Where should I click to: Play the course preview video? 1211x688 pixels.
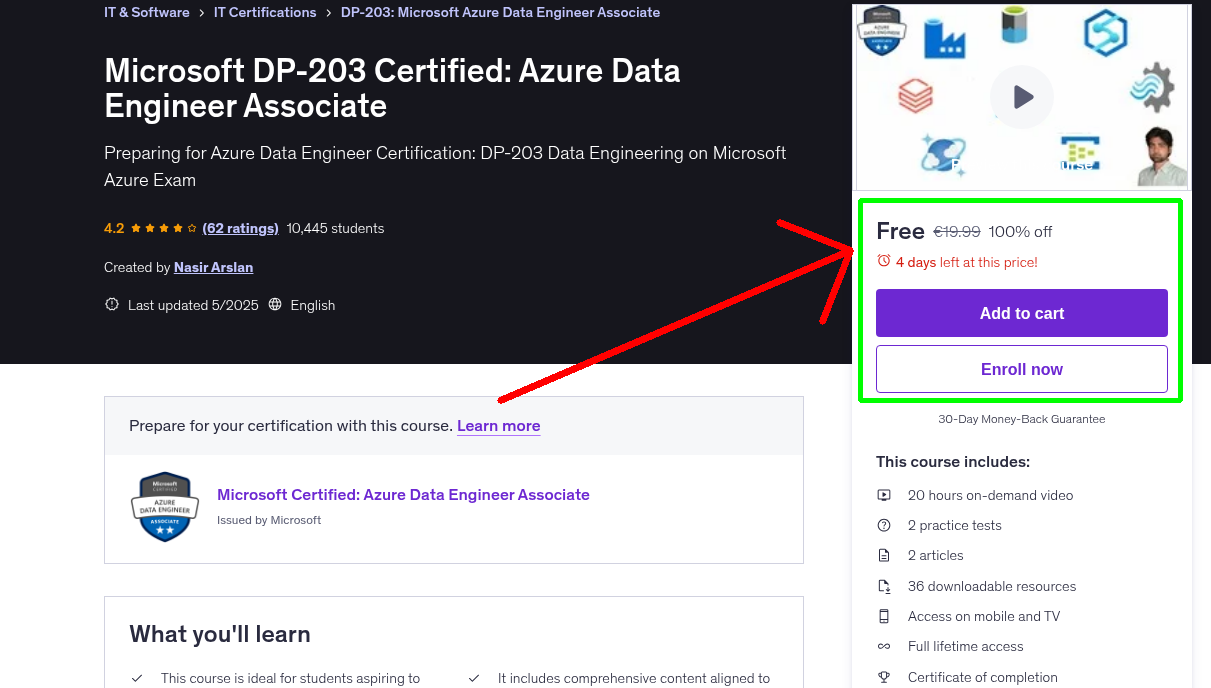[1022, 97]
